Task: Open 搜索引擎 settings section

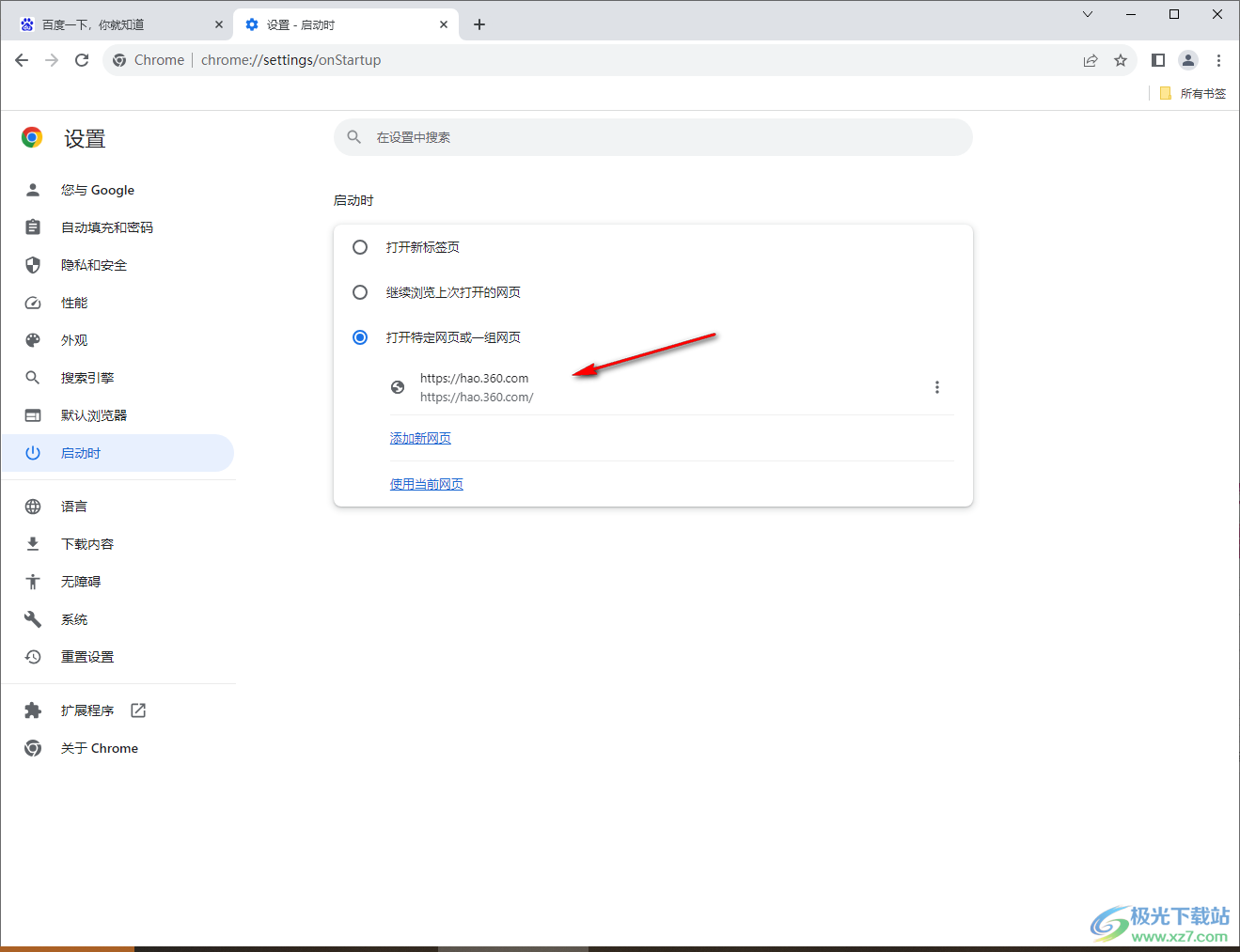Action: click(x=118, y=378)
